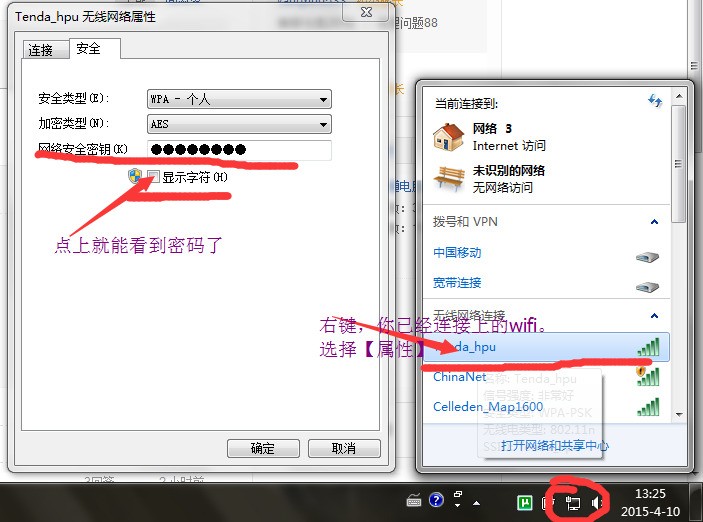The width and height of the screenshot is (703, 522).
Task: Click the signal bars for Tenda_hpu
Action: (x=648, y=347)
